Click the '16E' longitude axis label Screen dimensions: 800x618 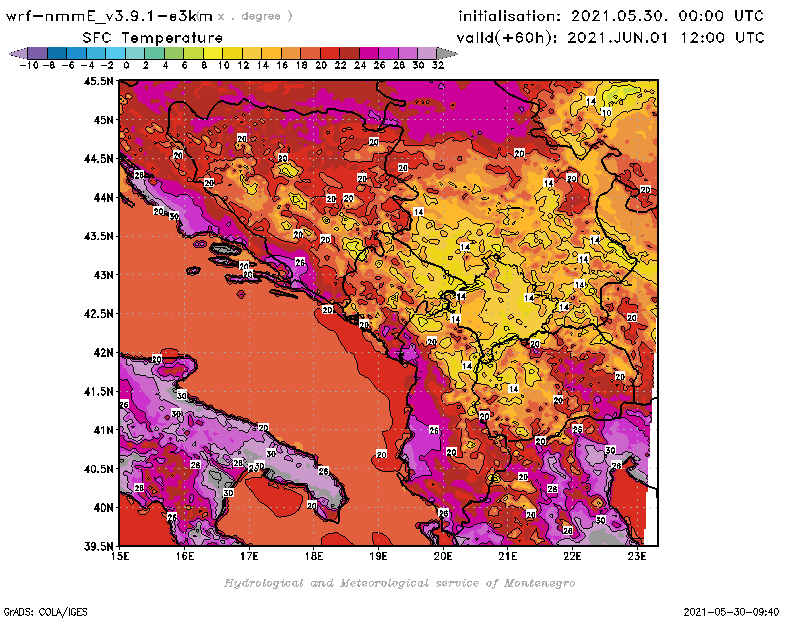185,556
